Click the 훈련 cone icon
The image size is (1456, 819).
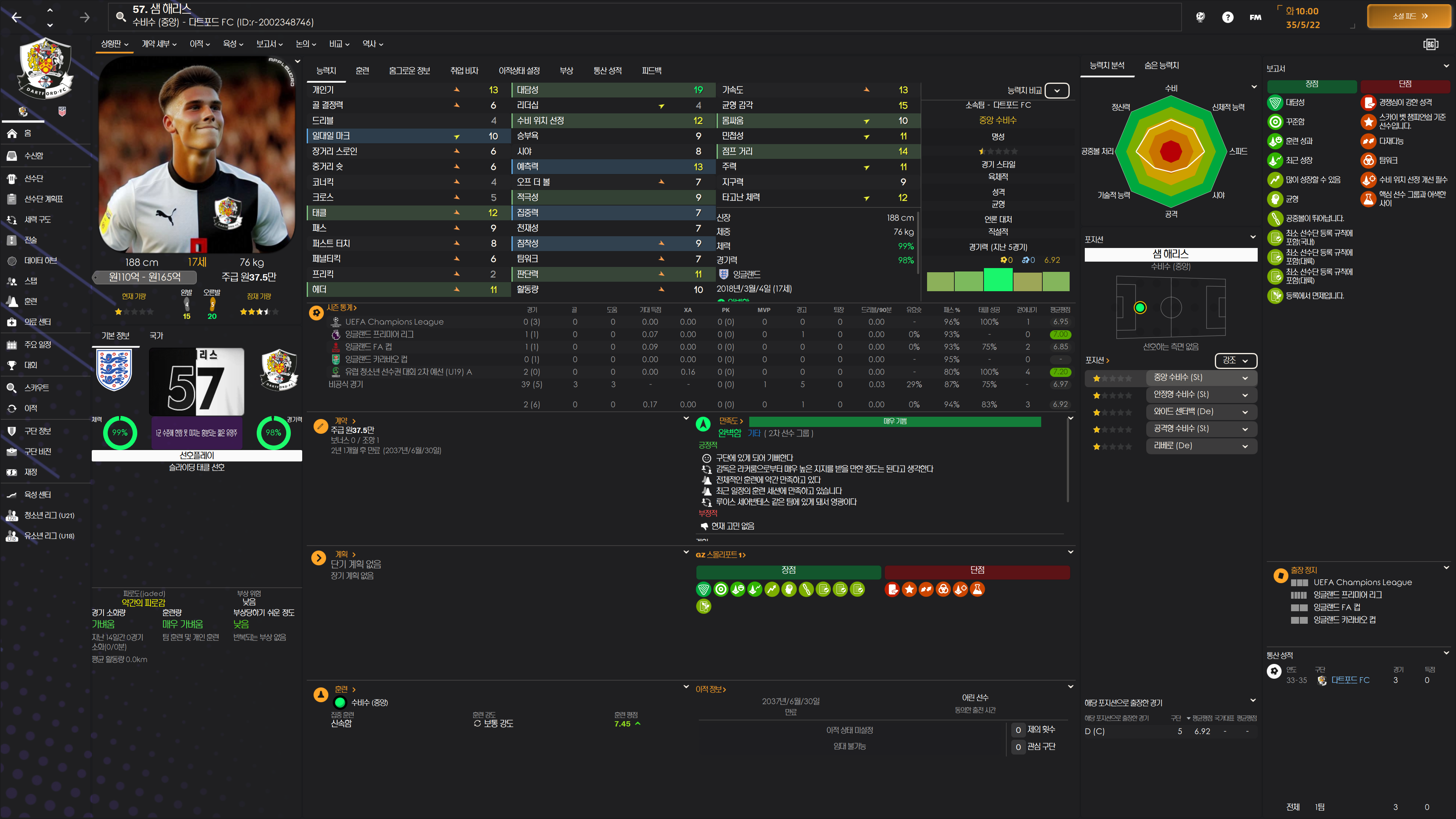[x=320, y=695]
